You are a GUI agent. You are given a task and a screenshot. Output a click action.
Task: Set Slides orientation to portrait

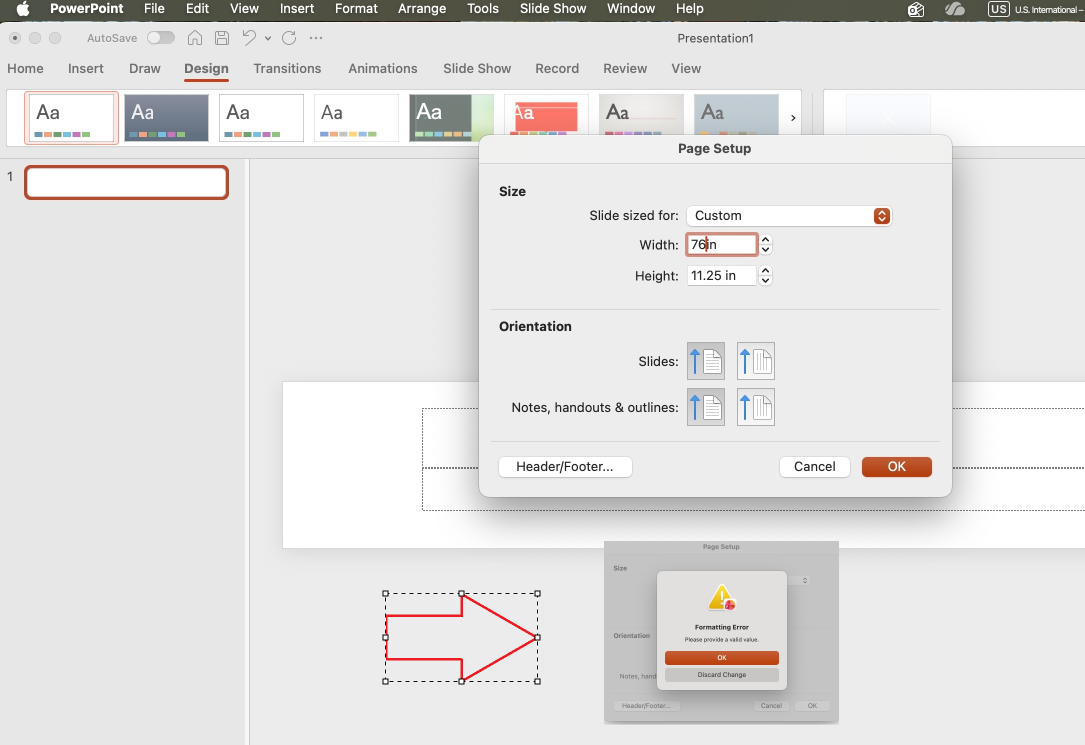coord(706,361)
